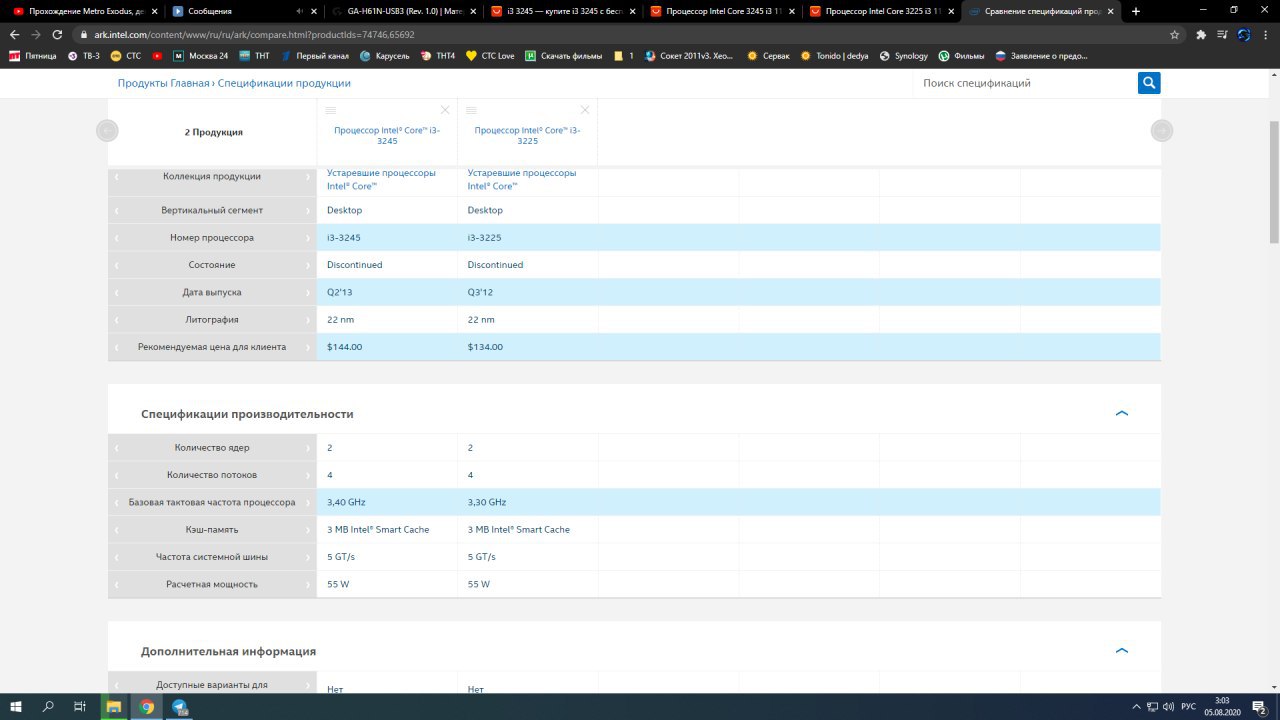Reload the page with the refresh icon
The height and width of the screenshot is (720, 1280).
click(58, 34)
